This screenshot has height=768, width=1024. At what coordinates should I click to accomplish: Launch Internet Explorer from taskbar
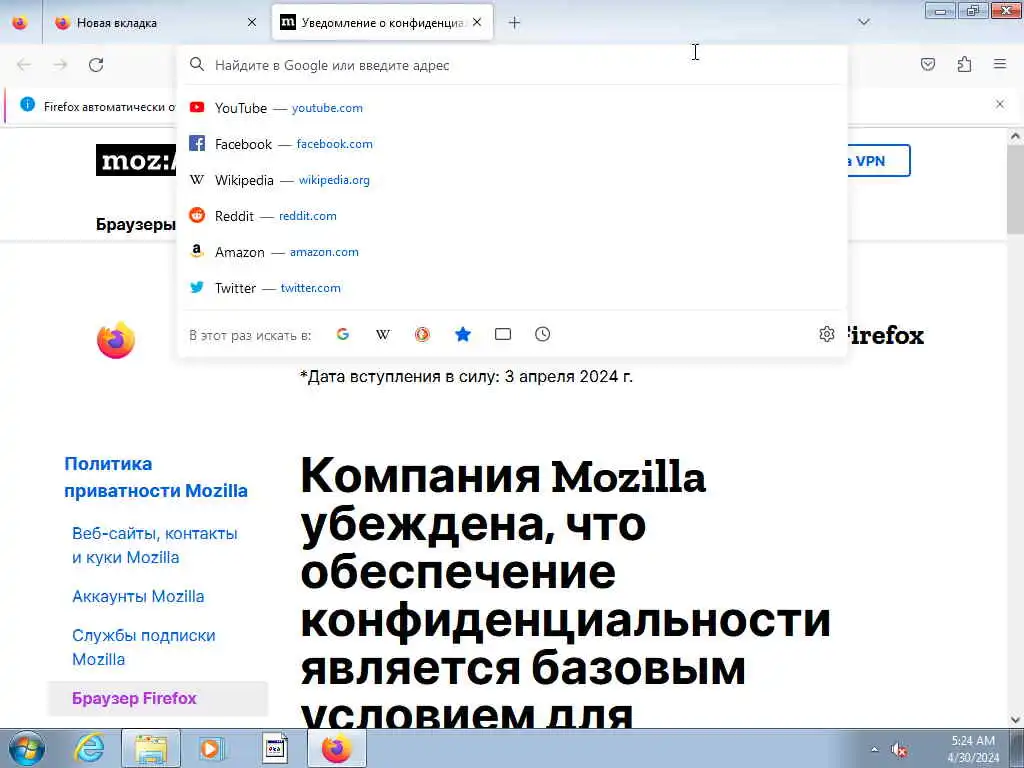[89, 748]
